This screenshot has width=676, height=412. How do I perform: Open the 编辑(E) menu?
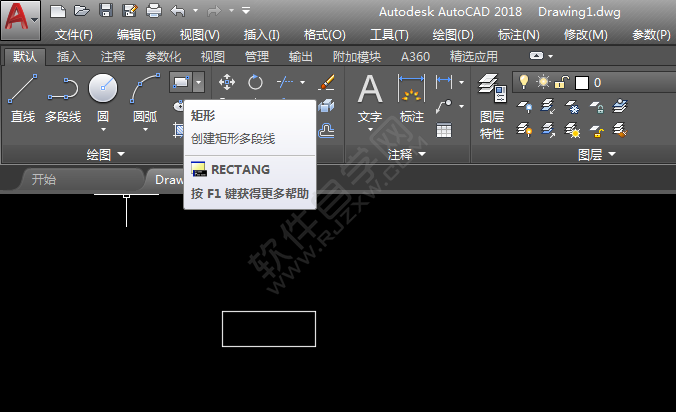coord(136,35)
